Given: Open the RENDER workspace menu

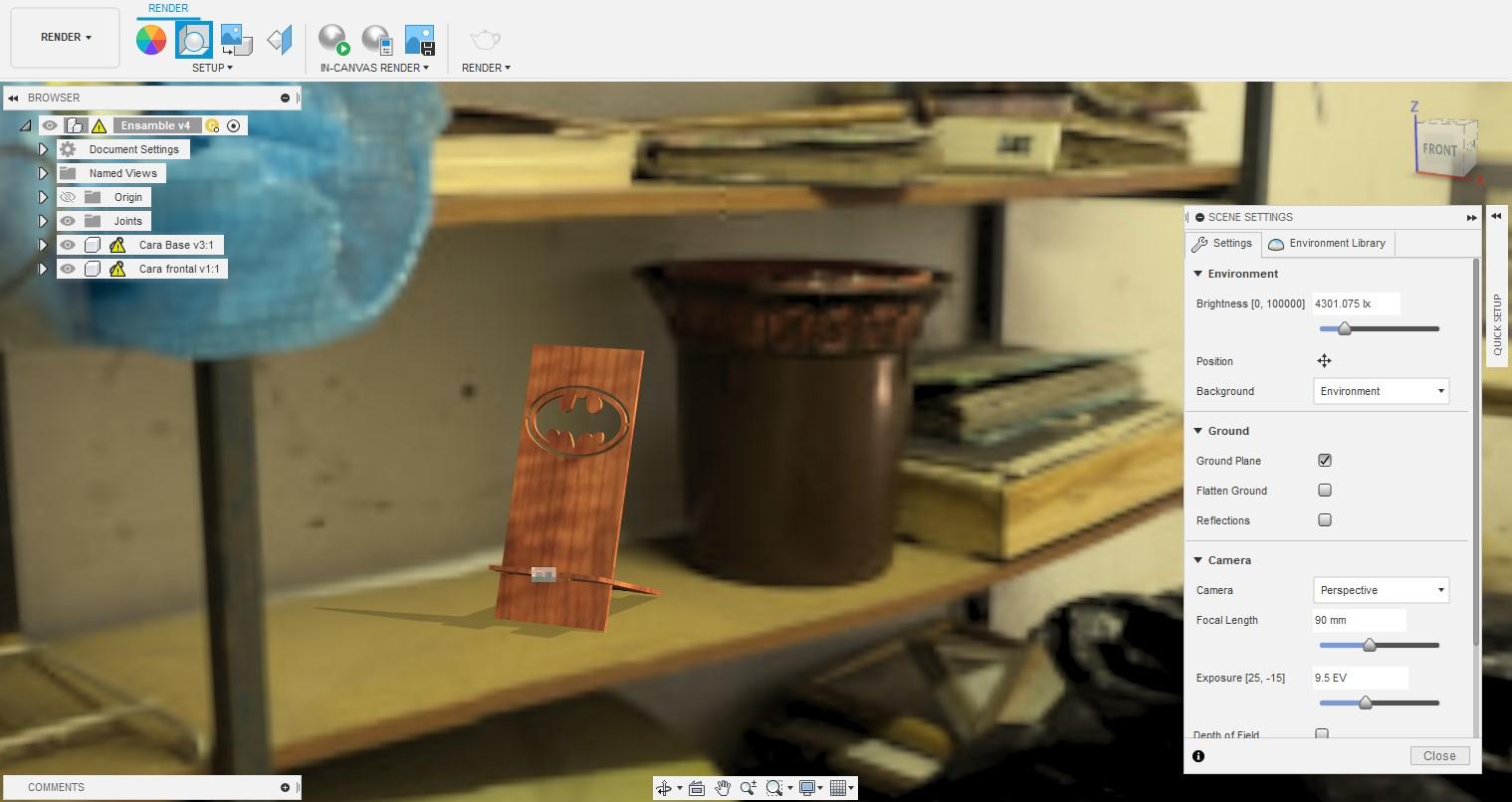Looking at the screenshot, I should click(63, 37).
